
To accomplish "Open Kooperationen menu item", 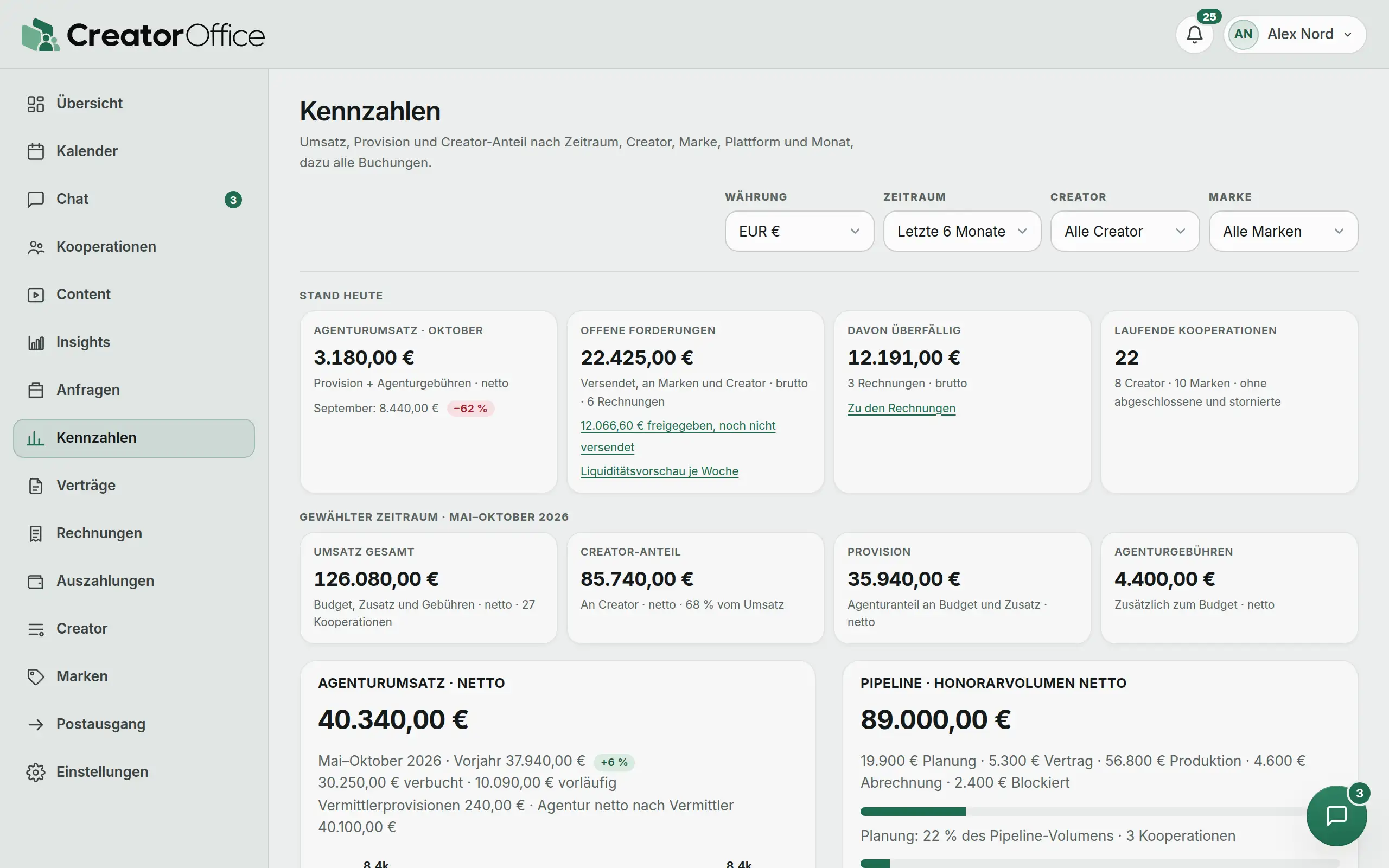I will pyautogui.click(x=133, y=247).
